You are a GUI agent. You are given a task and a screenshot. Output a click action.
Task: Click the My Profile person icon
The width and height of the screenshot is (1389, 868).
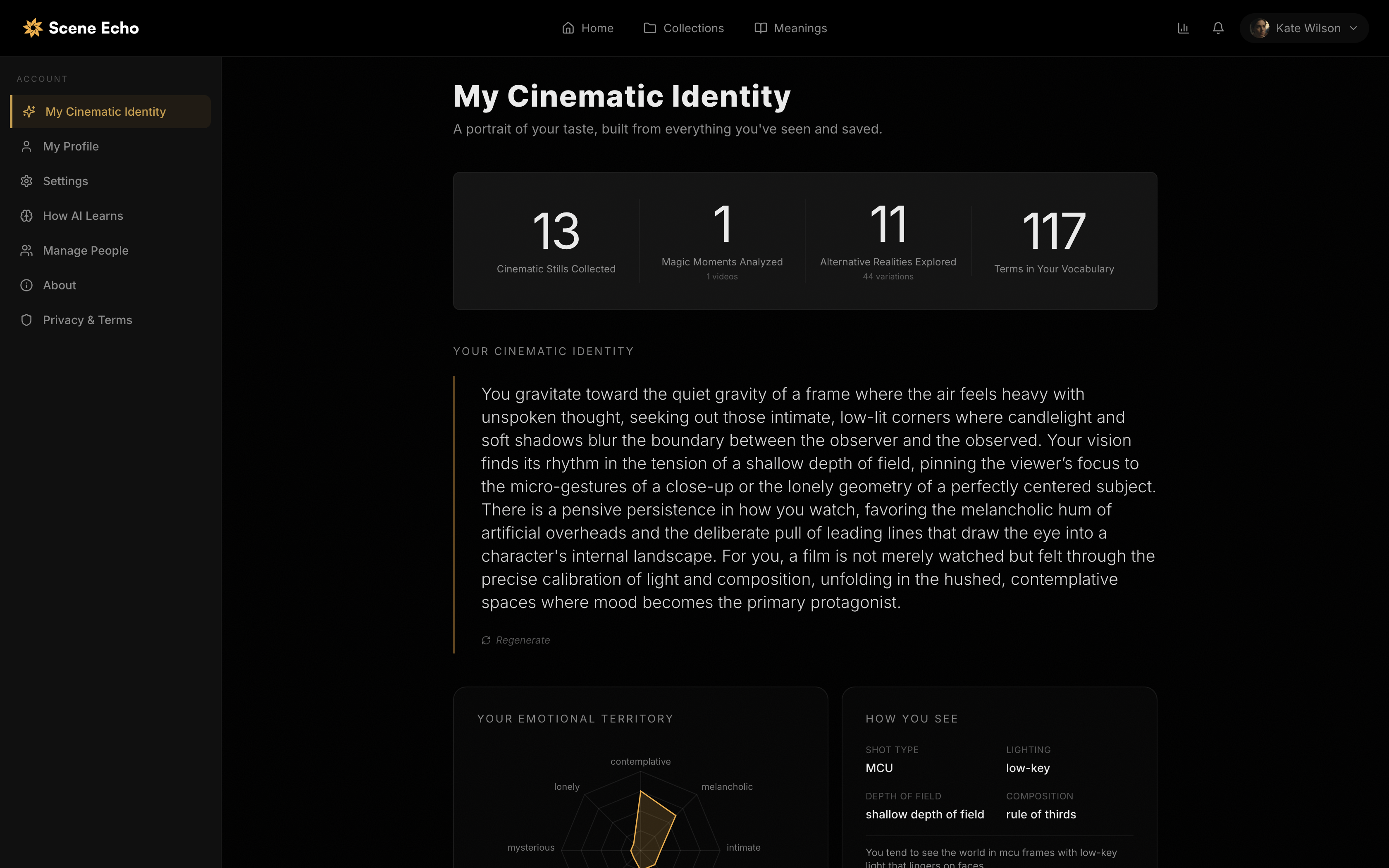(x=26, y=146)
